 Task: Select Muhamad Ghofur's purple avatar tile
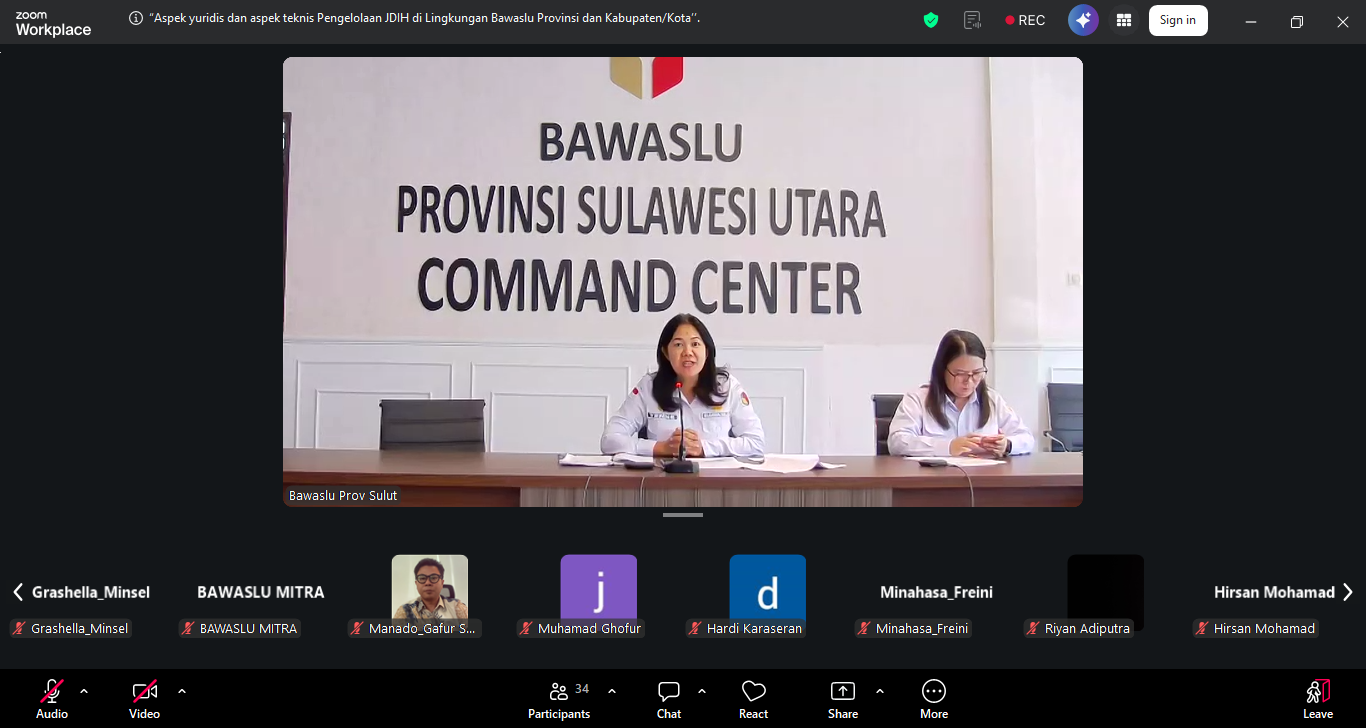[599, 593]
